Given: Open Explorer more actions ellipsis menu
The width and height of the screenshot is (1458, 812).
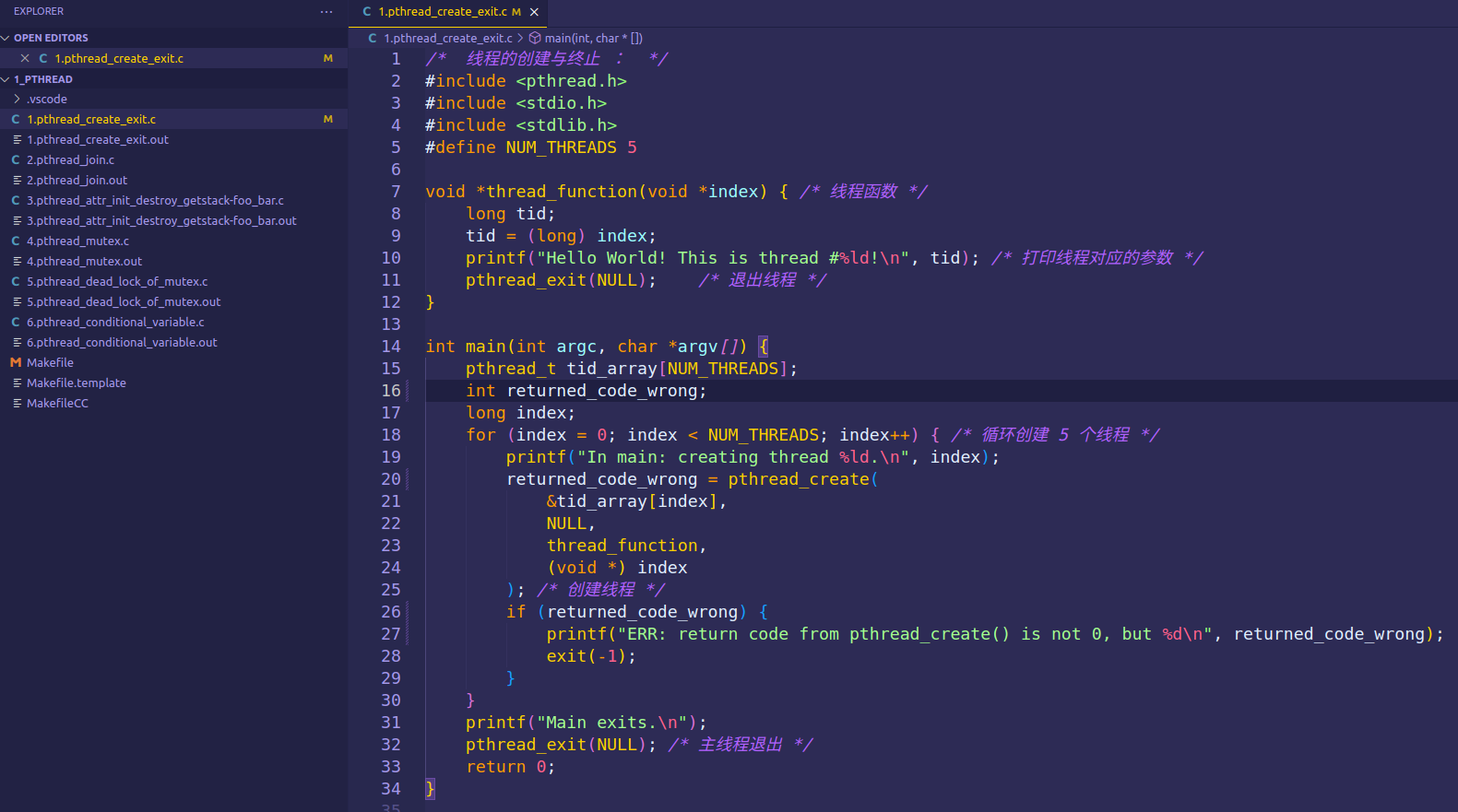Looking at the screenshot, I should tap(326, 12).
